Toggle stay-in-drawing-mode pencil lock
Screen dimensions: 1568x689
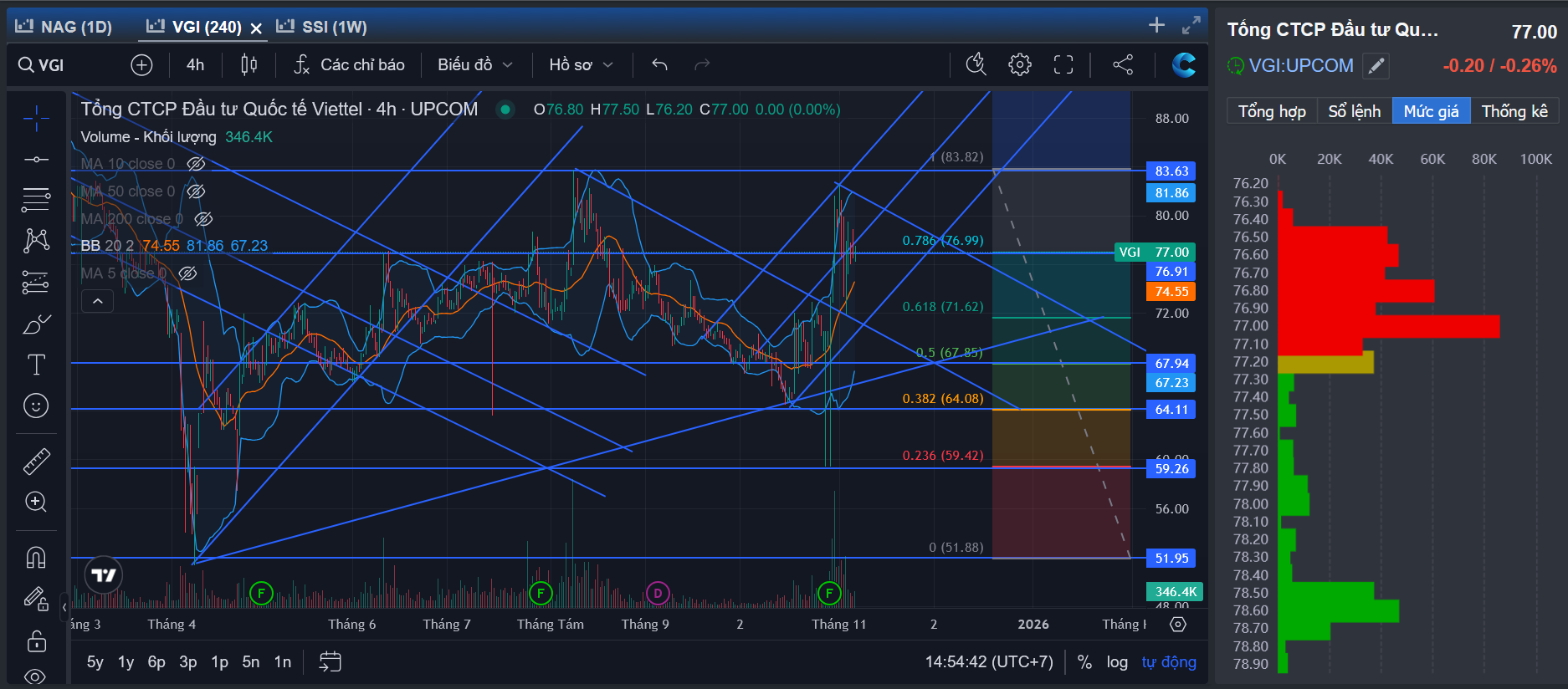tap(36, 599)
